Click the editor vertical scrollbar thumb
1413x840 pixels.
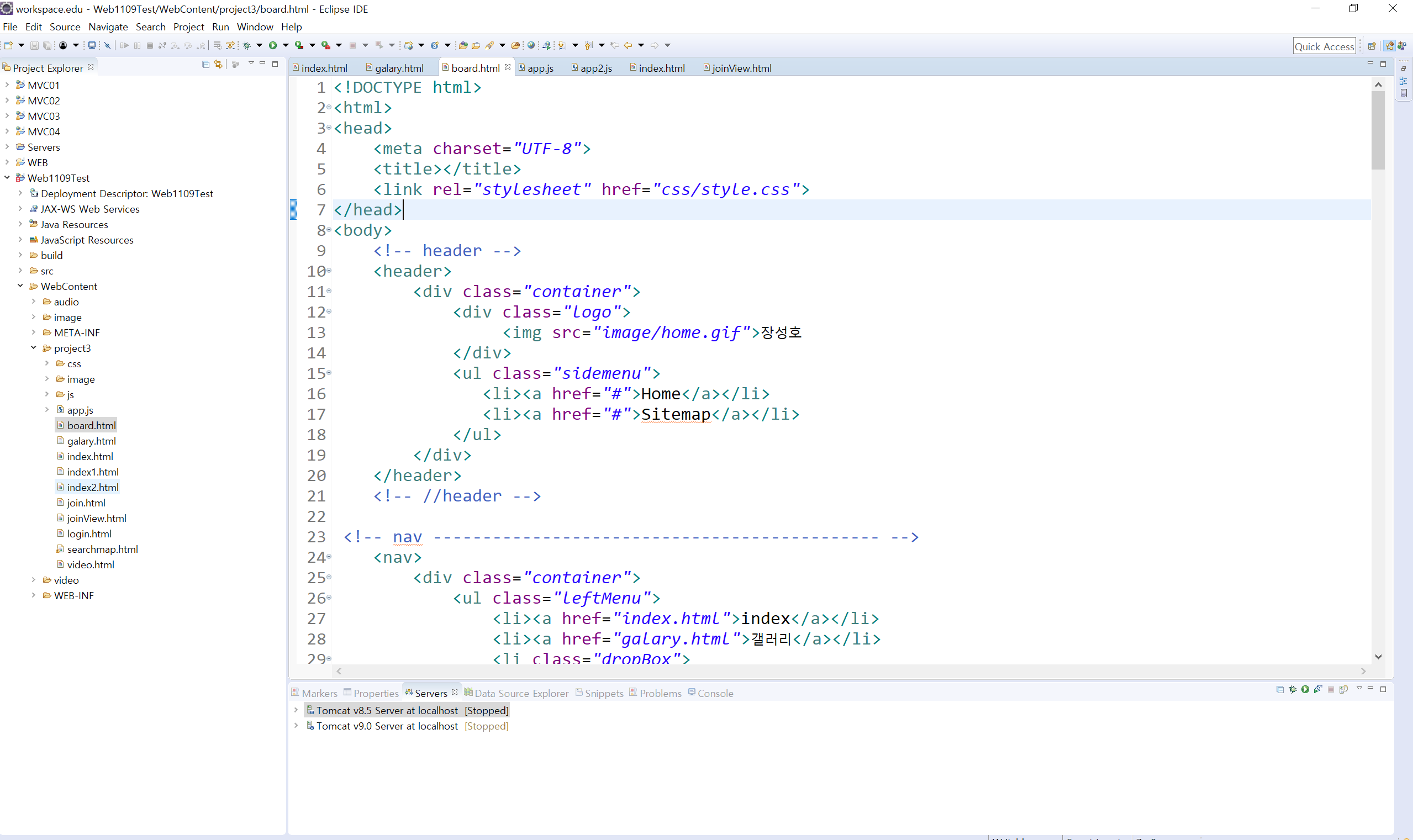(x=1378, y=130)
